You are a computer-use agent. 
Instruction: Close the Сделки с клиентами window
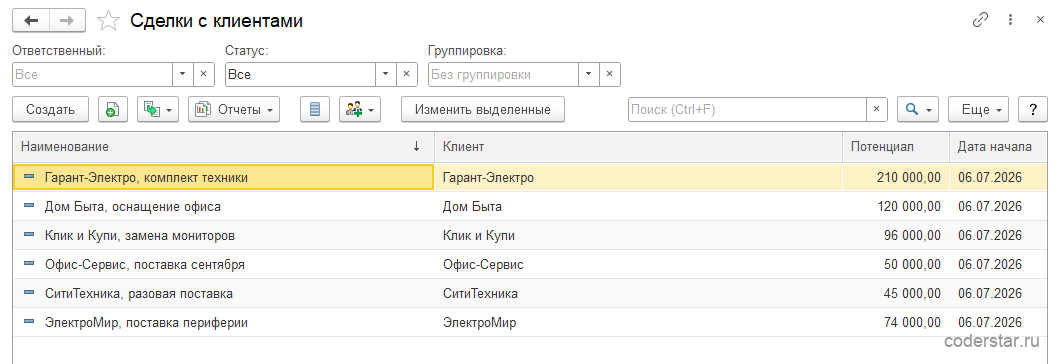1040,20
